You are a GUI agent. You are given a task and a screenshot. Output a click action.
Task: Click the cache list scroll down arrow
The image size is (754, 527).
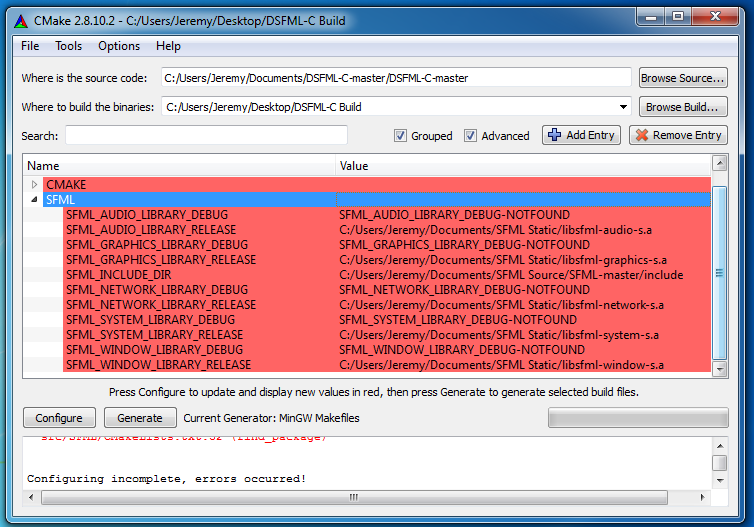click(719, 369)
